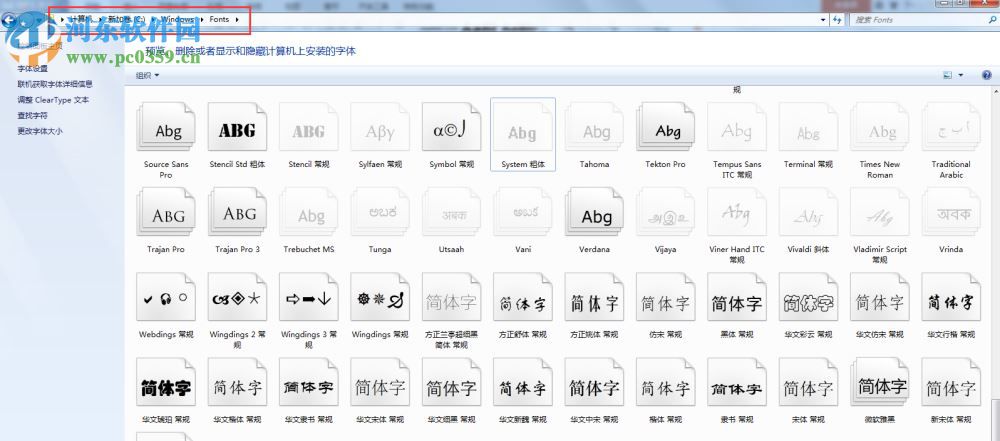Open the 联机获取字体详细信息 link
The image size is (1000, 441).
coord(55,84)
